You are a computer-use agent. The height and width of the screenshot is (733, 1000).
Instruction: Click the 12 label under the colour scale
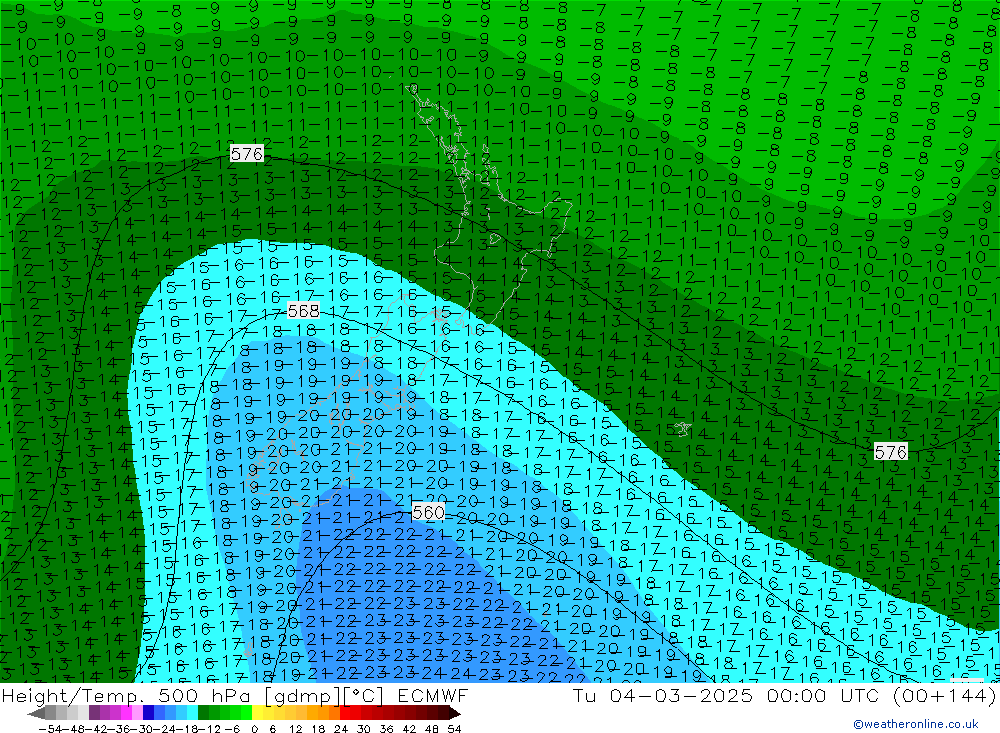click(x=295, y=729)
